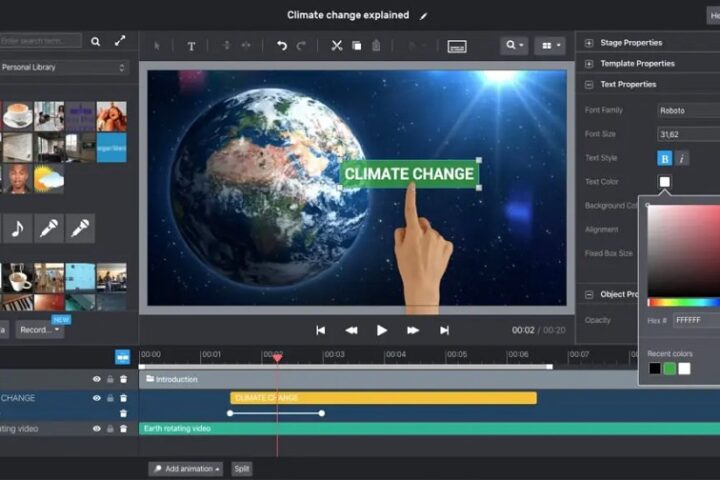Open the Font Family Roboto dropdown
Viewport: 720px width, 480px height.
point(688,111)
